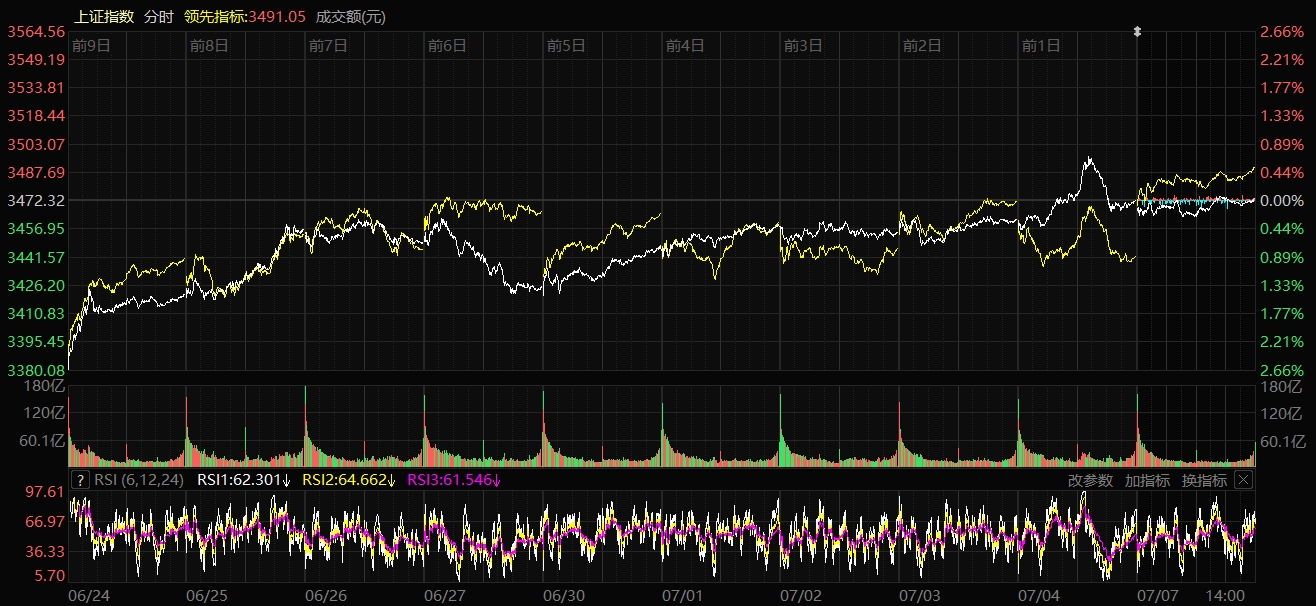
Task: Close the RSI indicator panel
Action: pyautogui.click(x=1243, y=480)
